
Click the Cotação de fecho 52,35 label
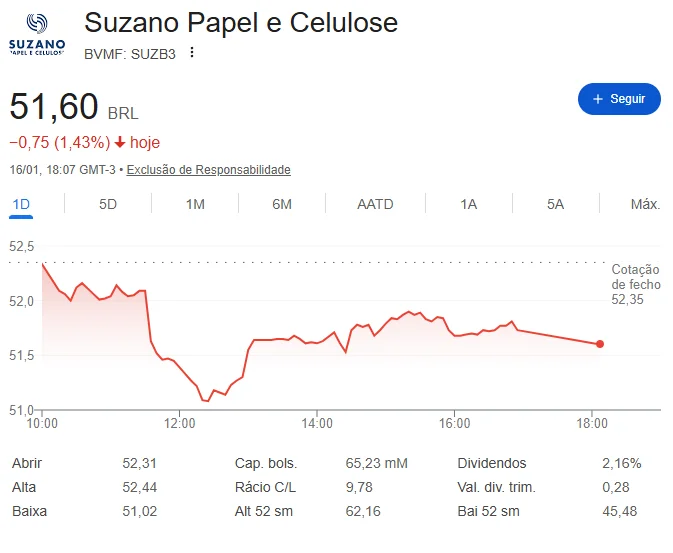click(x=636, y=285)
